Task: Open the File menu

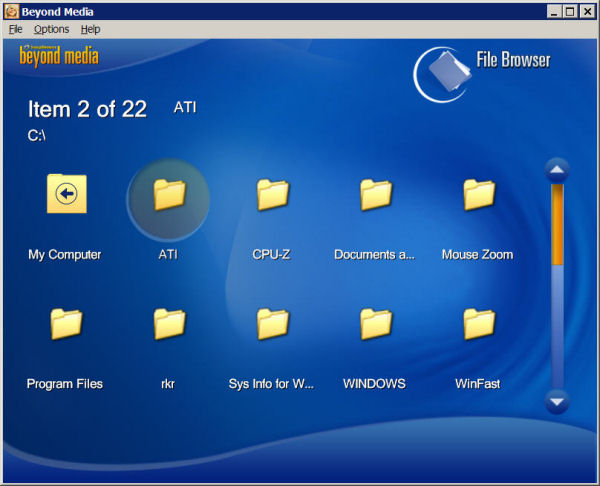Action: (x=16, y=29)
